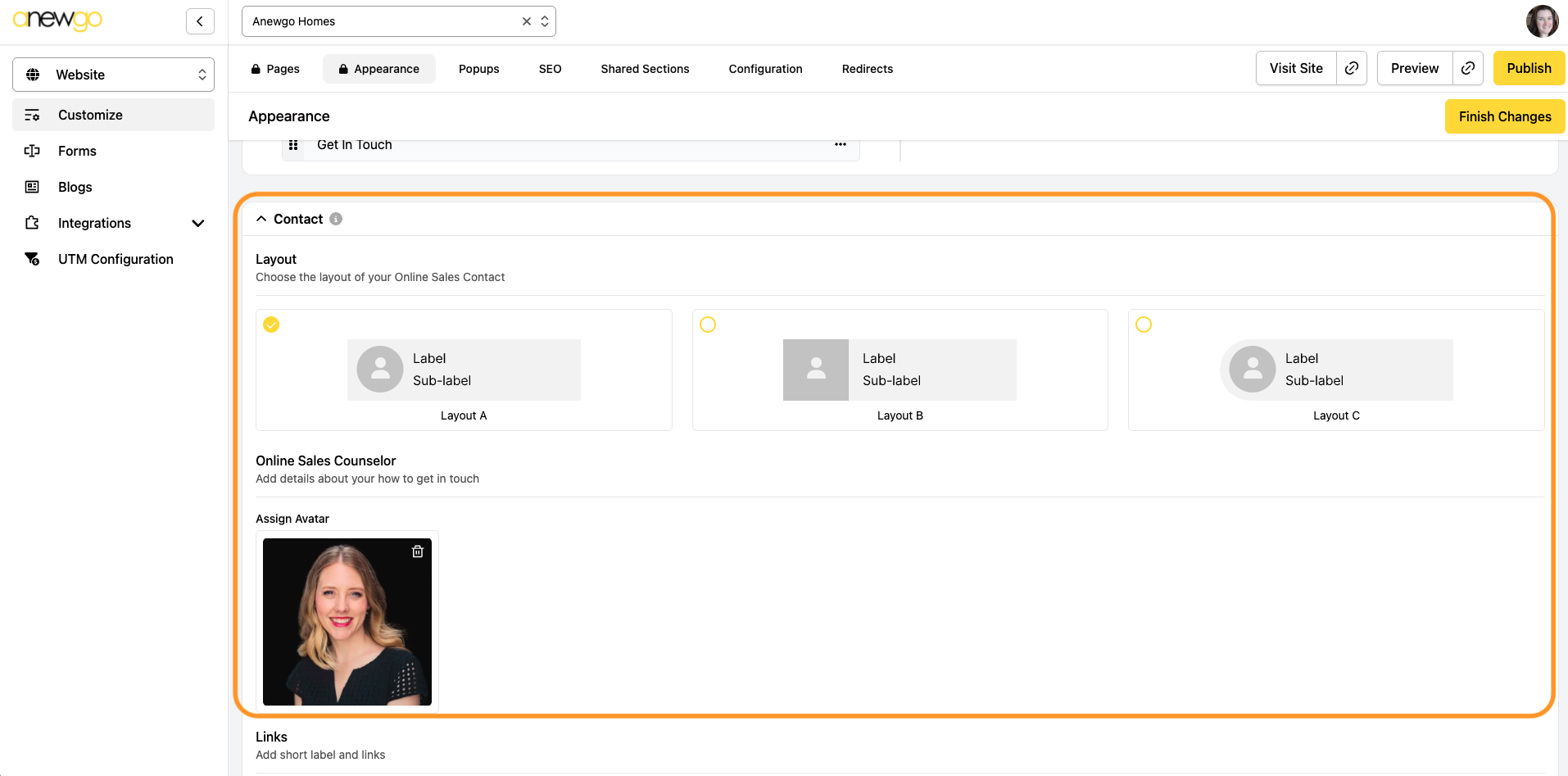Expand the Integrations submenu
1568x776 pixels.
click(197, 223)
